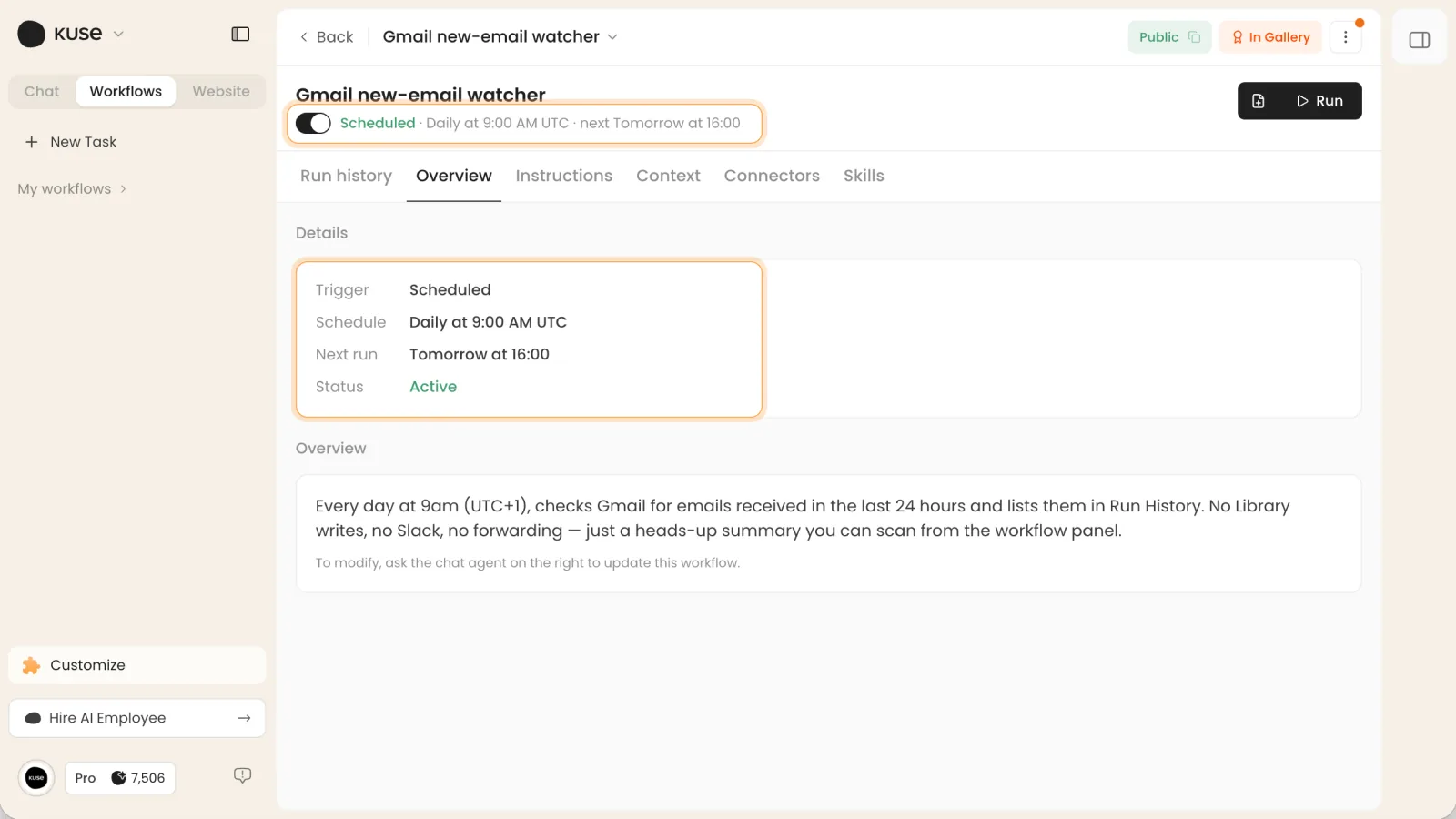Viewport: 1456px width, 819px height.
Task: Open the Run history tab
Action: tap(346, 176)
